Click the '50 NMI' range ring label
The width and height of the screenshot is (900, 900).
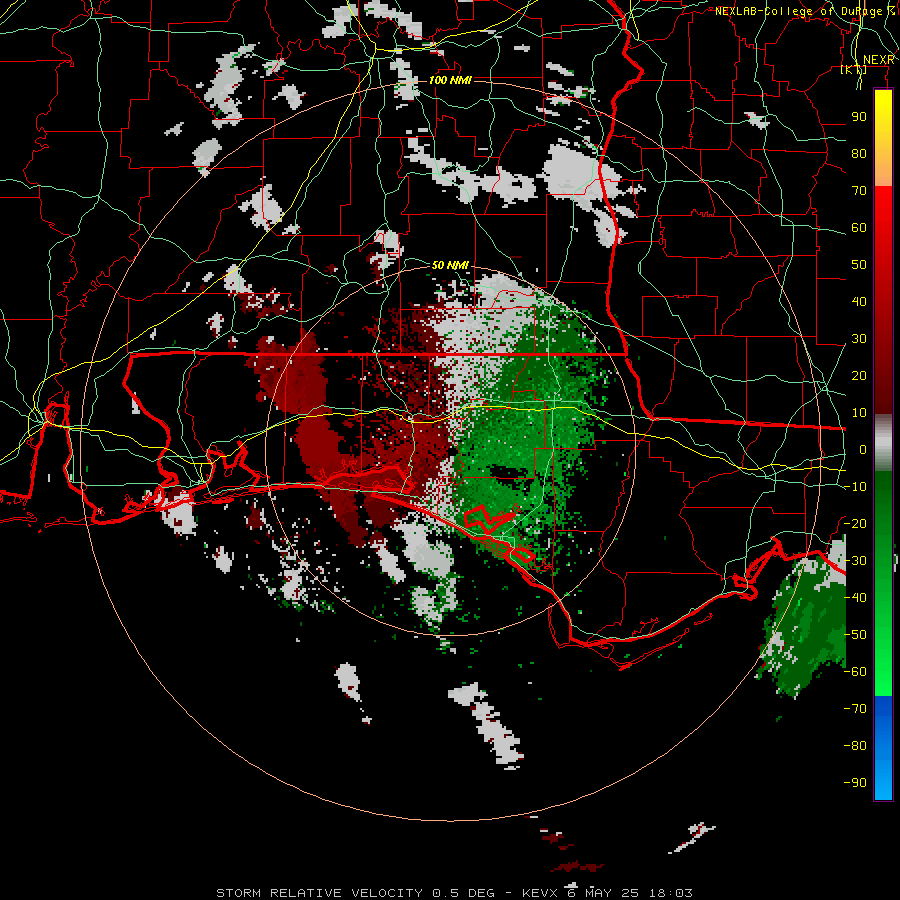450,265
